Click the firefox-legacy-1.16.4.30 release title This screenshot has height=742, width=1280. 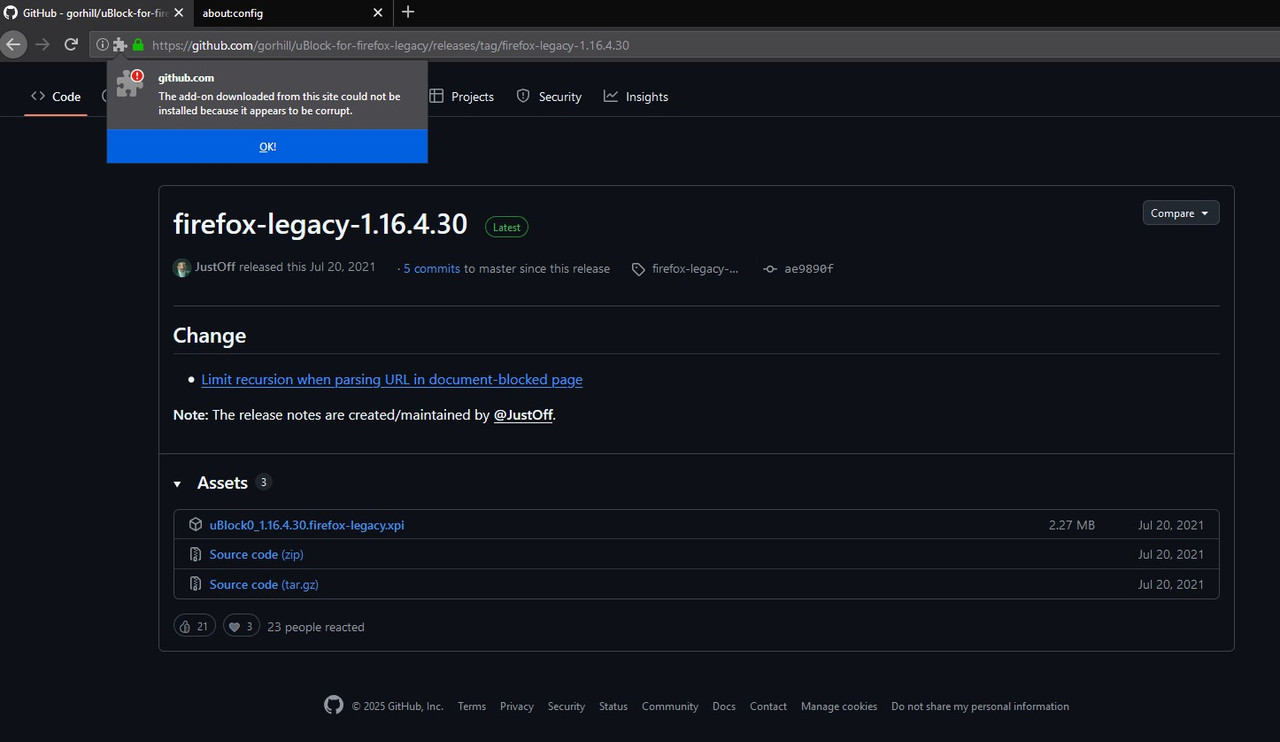(320, 223)
